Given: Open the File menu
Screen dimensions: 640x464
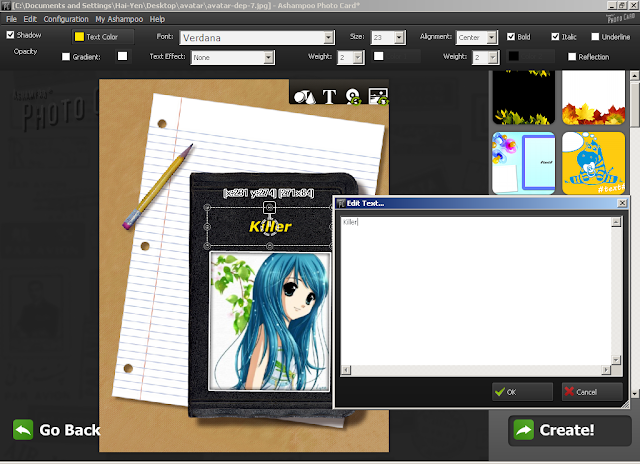Looking at the screenshot, I should click(11, 19).
